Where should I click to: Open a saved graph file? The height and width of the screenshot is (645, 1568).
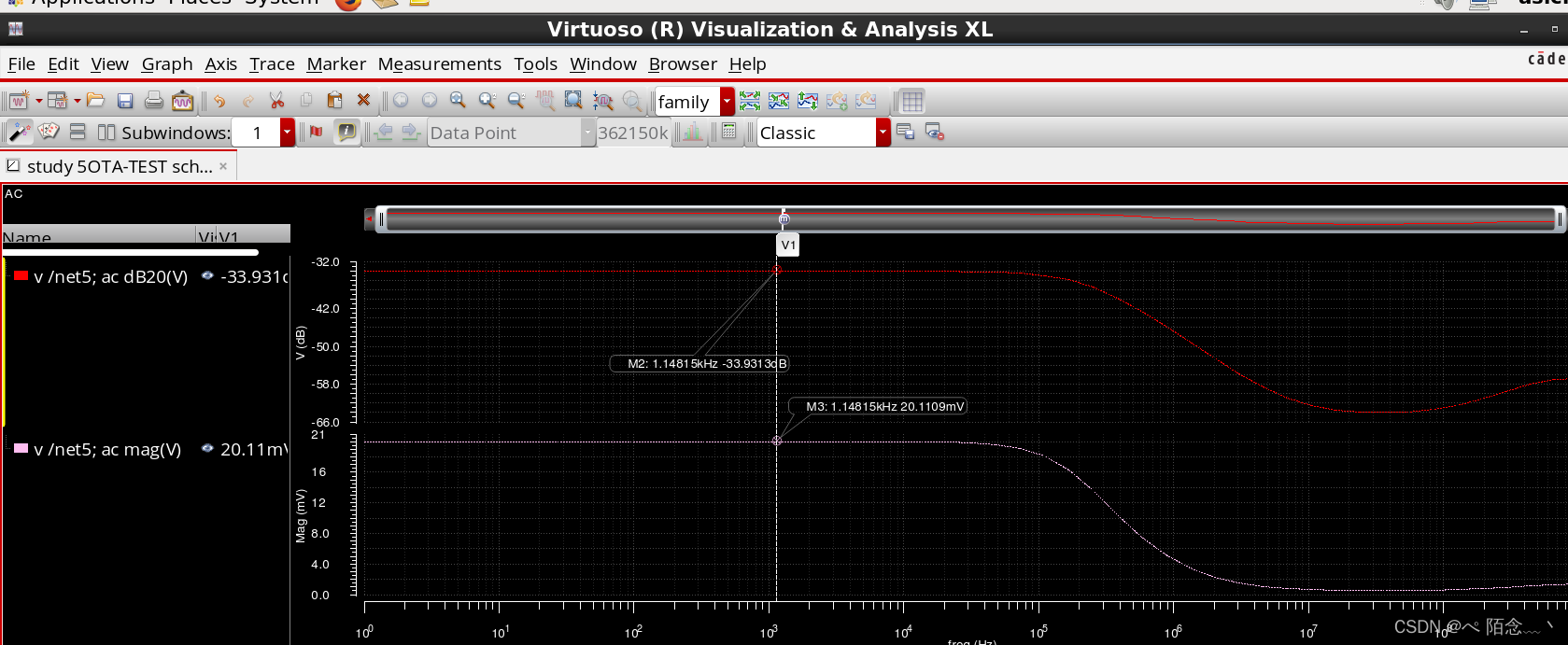pos(95,101)
